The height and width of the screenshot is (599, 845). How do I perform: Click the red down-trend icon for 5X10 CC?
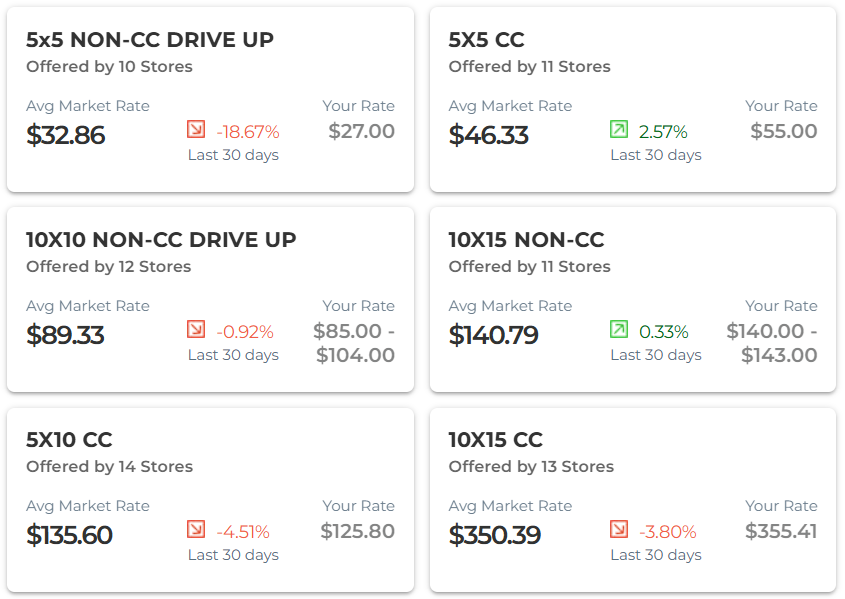point(196,530)
